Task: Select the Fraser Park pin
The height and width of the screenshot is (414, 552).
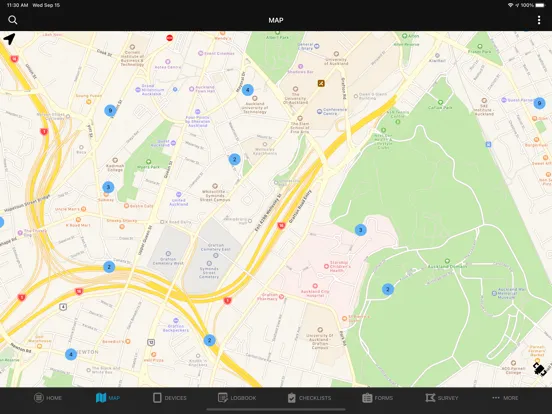Action: pos(479,46)
